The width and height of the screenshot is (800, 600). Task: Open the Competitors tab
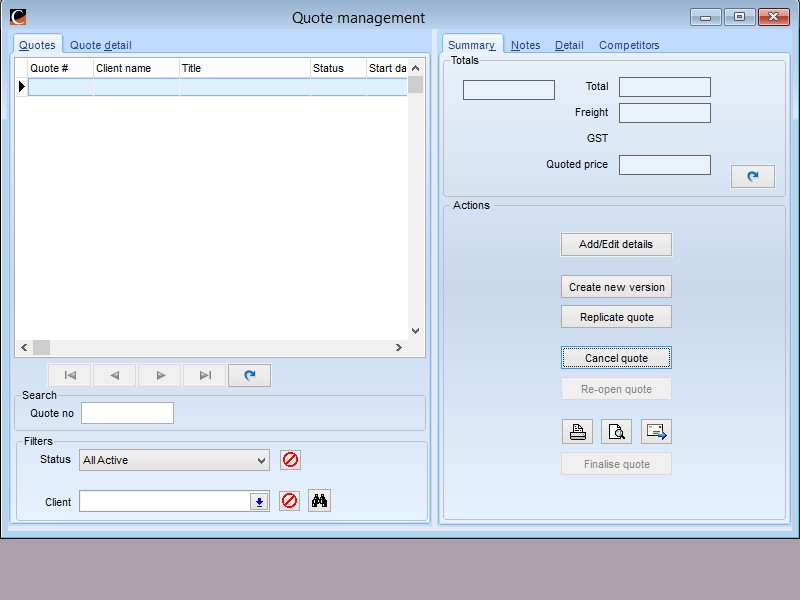[x=629, y=45]
